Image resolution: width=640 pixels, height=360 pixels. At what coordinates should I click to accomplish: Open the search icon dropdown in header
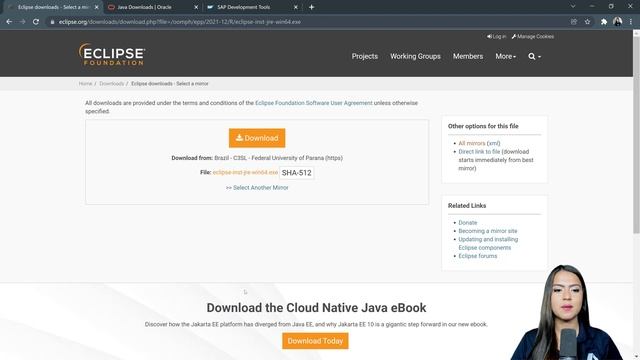pos(534,56)
